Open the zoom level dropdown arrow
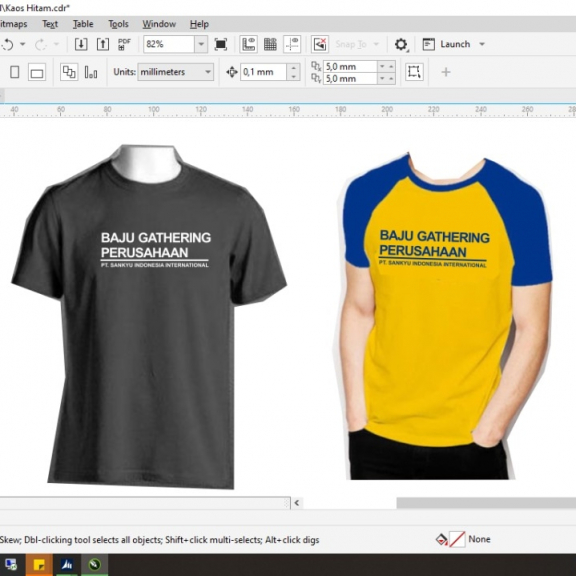 click(201, 44)
